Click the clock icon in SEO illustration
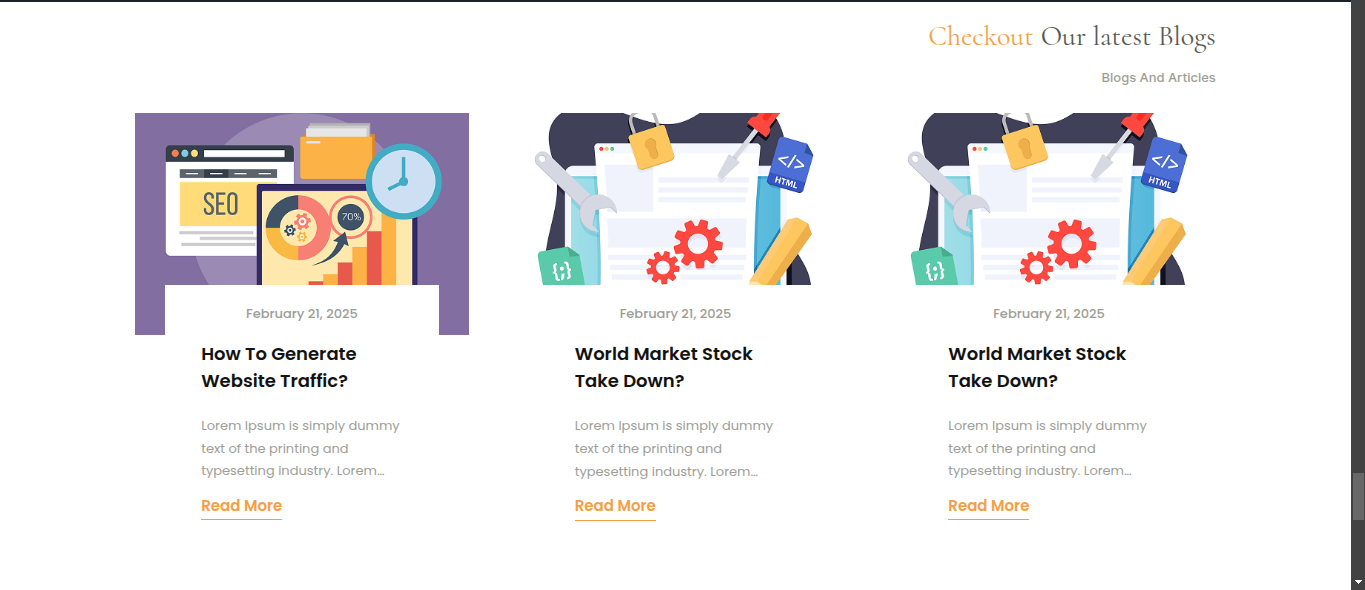This screenshot has height=590, width=1365. pos(403,181)
